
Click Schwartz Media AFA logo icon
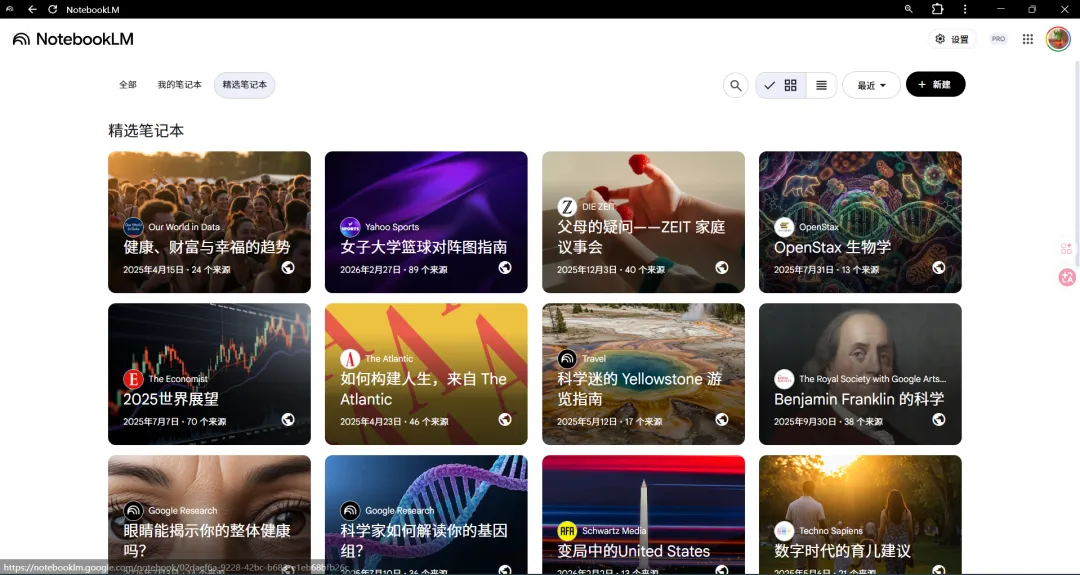click(567, 531)
